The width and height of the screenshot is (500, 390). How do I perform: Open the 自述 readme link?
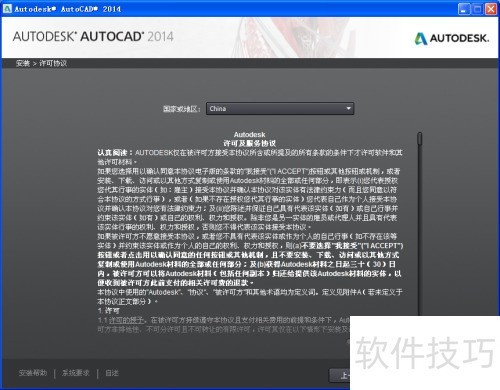click(x=112, y=373)
